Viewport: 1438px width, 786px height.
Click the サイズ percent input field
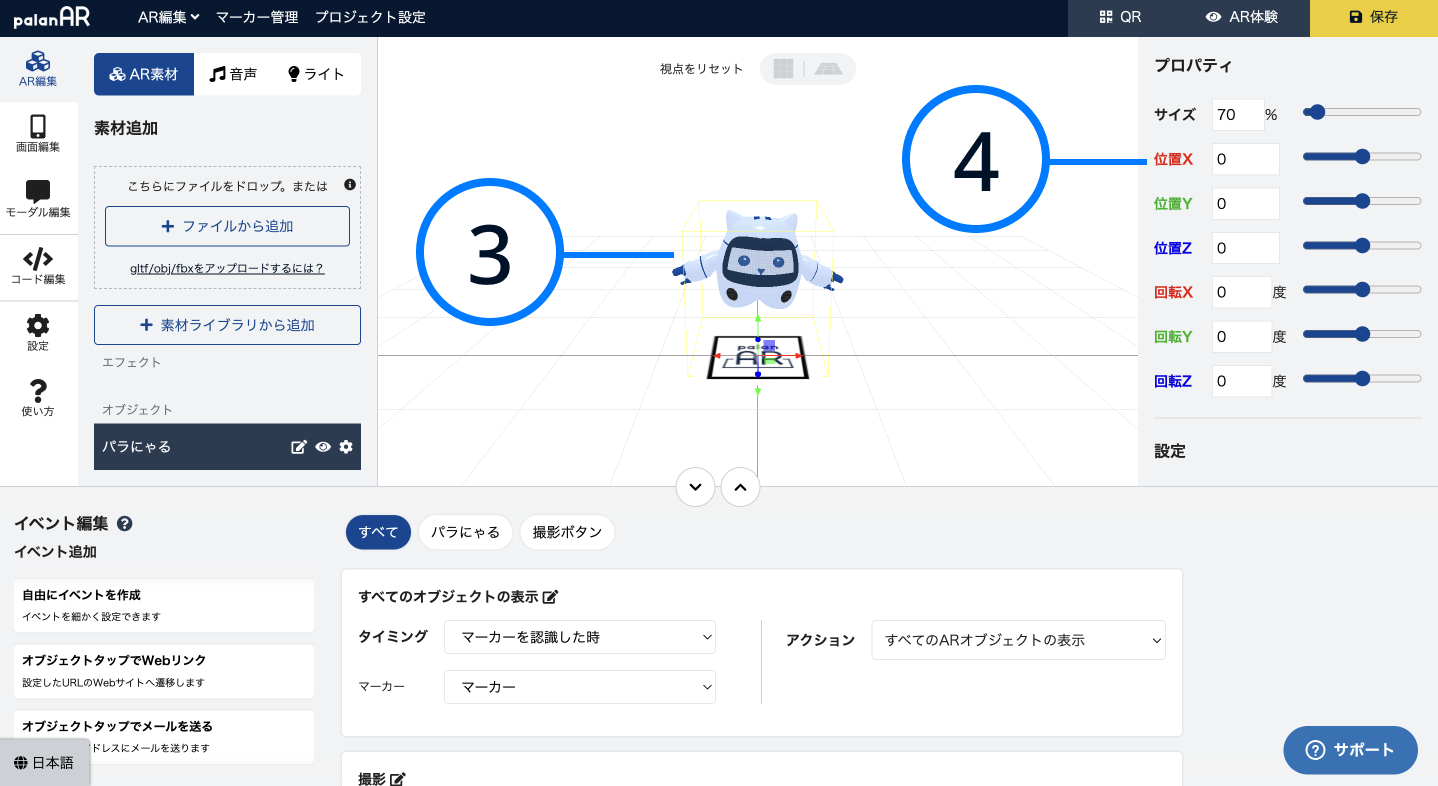(1238, 115)
